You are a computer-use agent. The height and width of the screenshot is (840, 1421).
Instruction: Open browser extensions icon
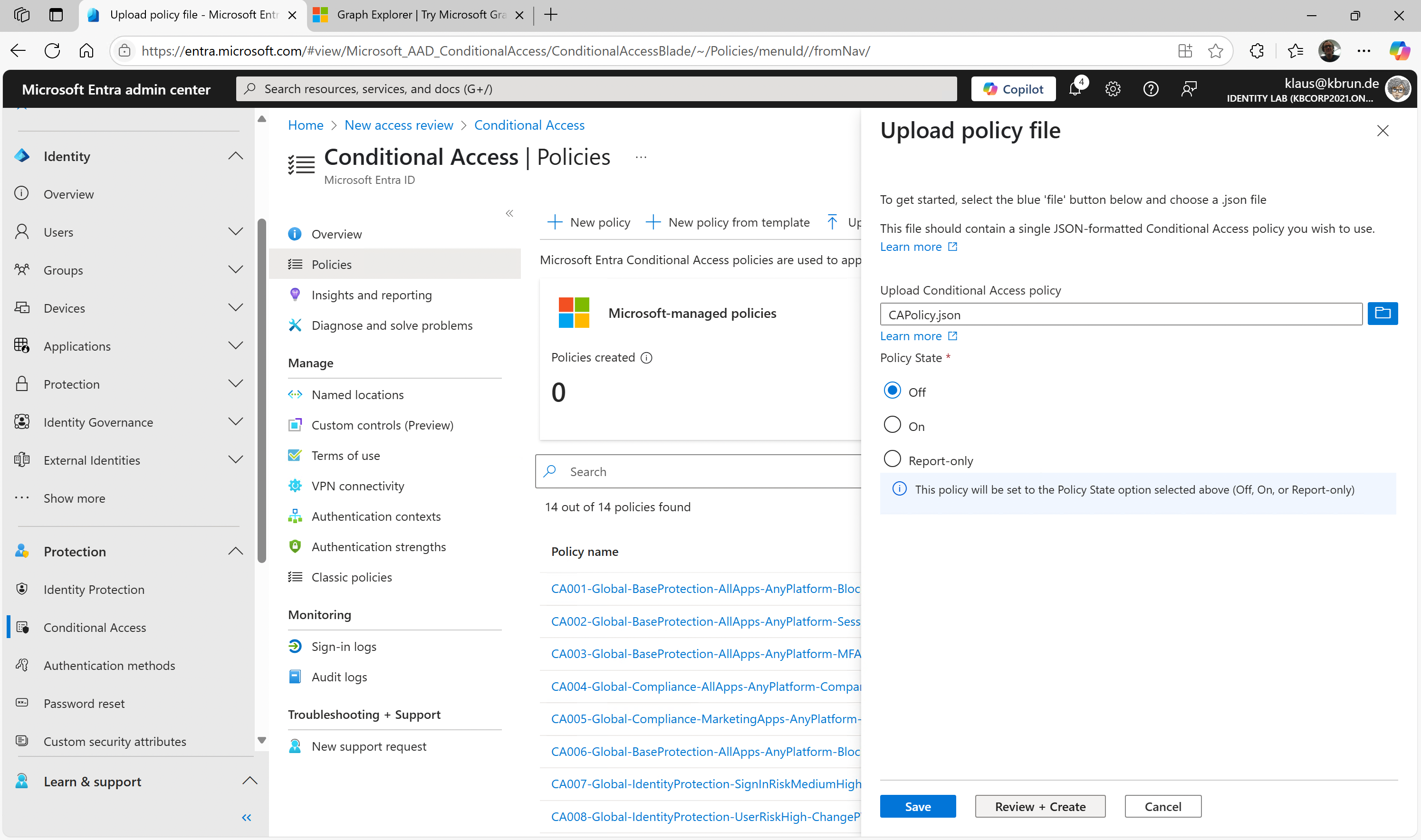1256,51
